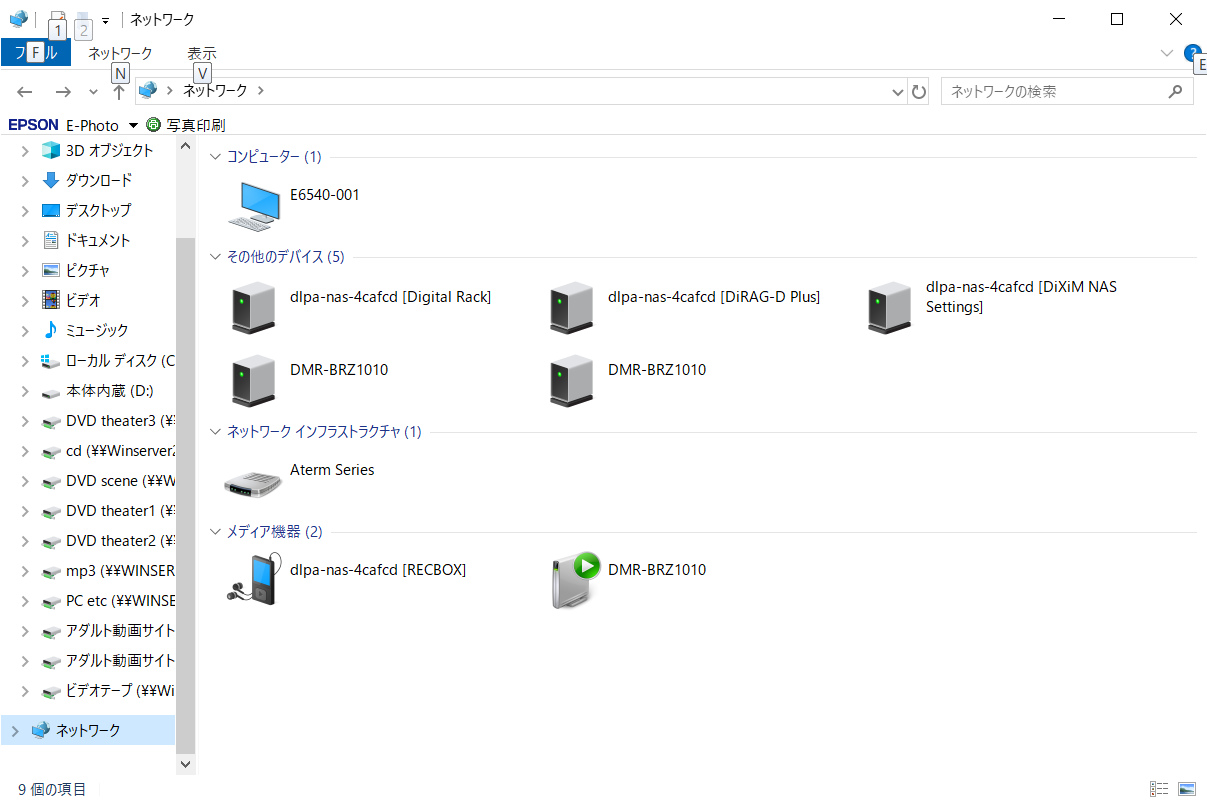The image size is (1207, 805).
Task: Click the Downloads arrow icon in sidebar
Action: click(51, 180)
